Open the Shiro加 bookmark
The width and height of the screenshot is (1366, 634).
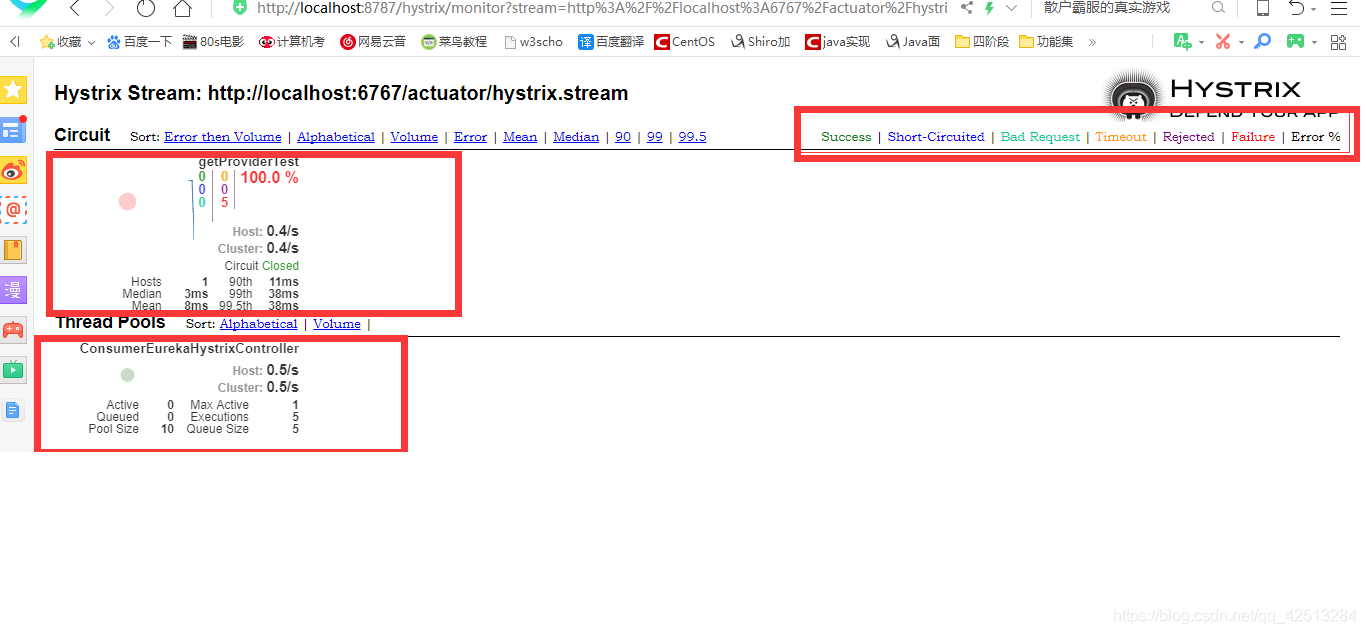[760, 42]
